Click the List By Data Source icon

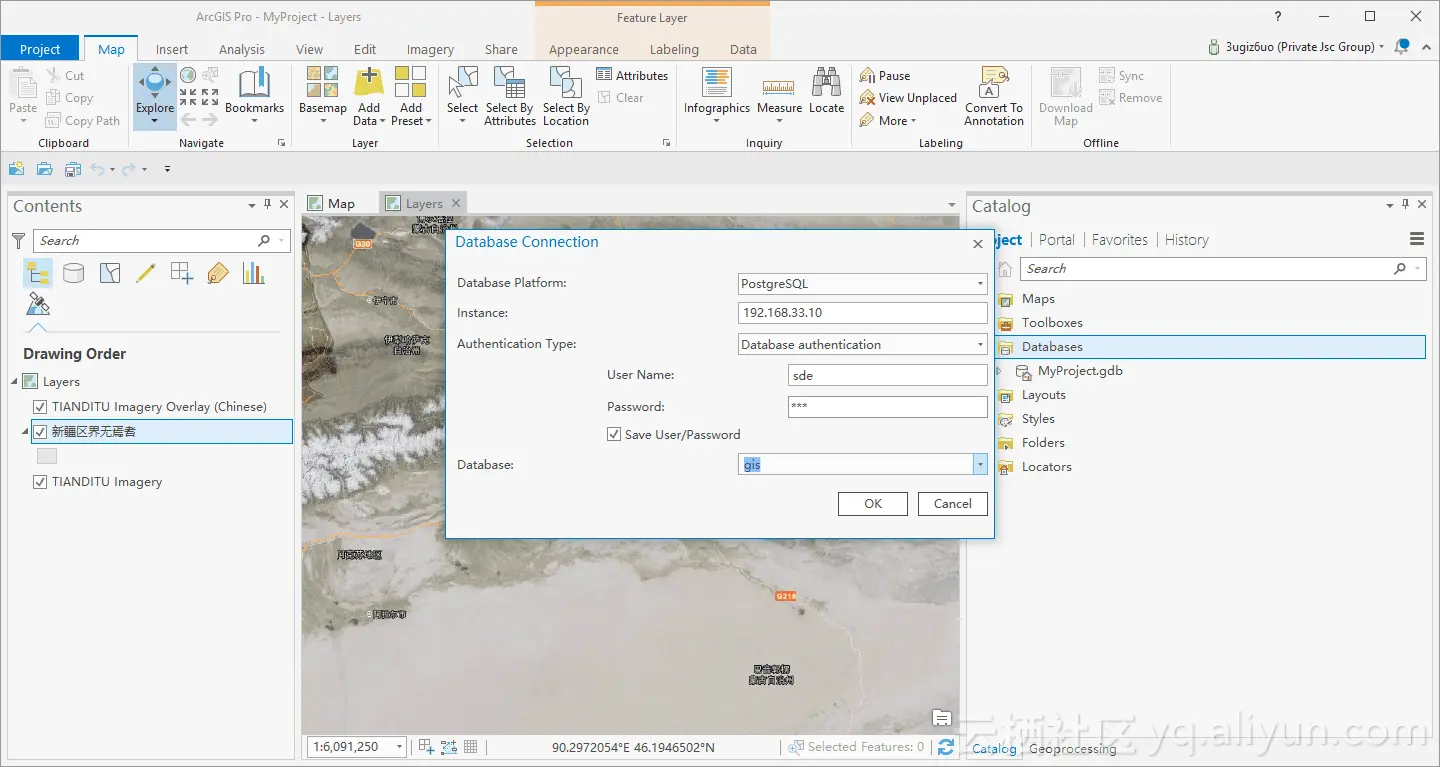[x=73, y=273]
